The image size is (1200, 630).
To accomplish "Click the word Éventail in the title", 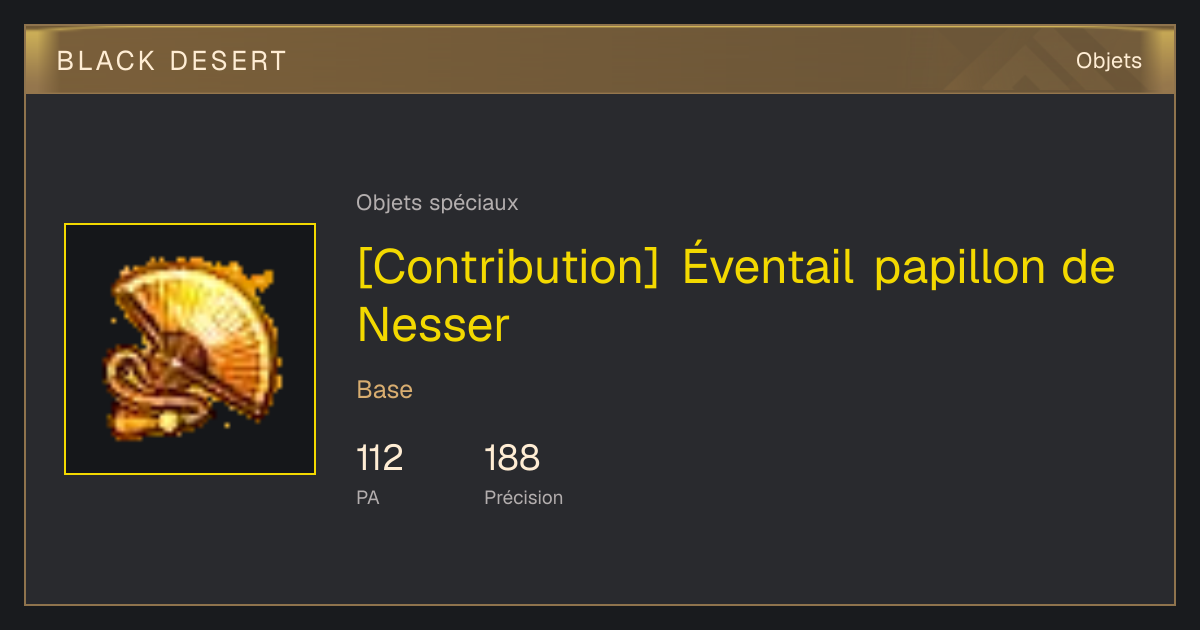I will pyautogui.click(x=768, y=267).
